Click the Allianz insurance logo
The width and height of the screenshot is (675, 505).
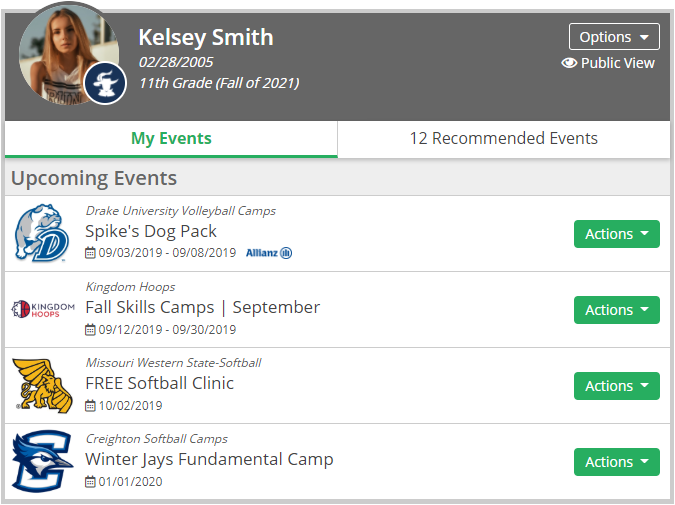click(x=269, y=253)
